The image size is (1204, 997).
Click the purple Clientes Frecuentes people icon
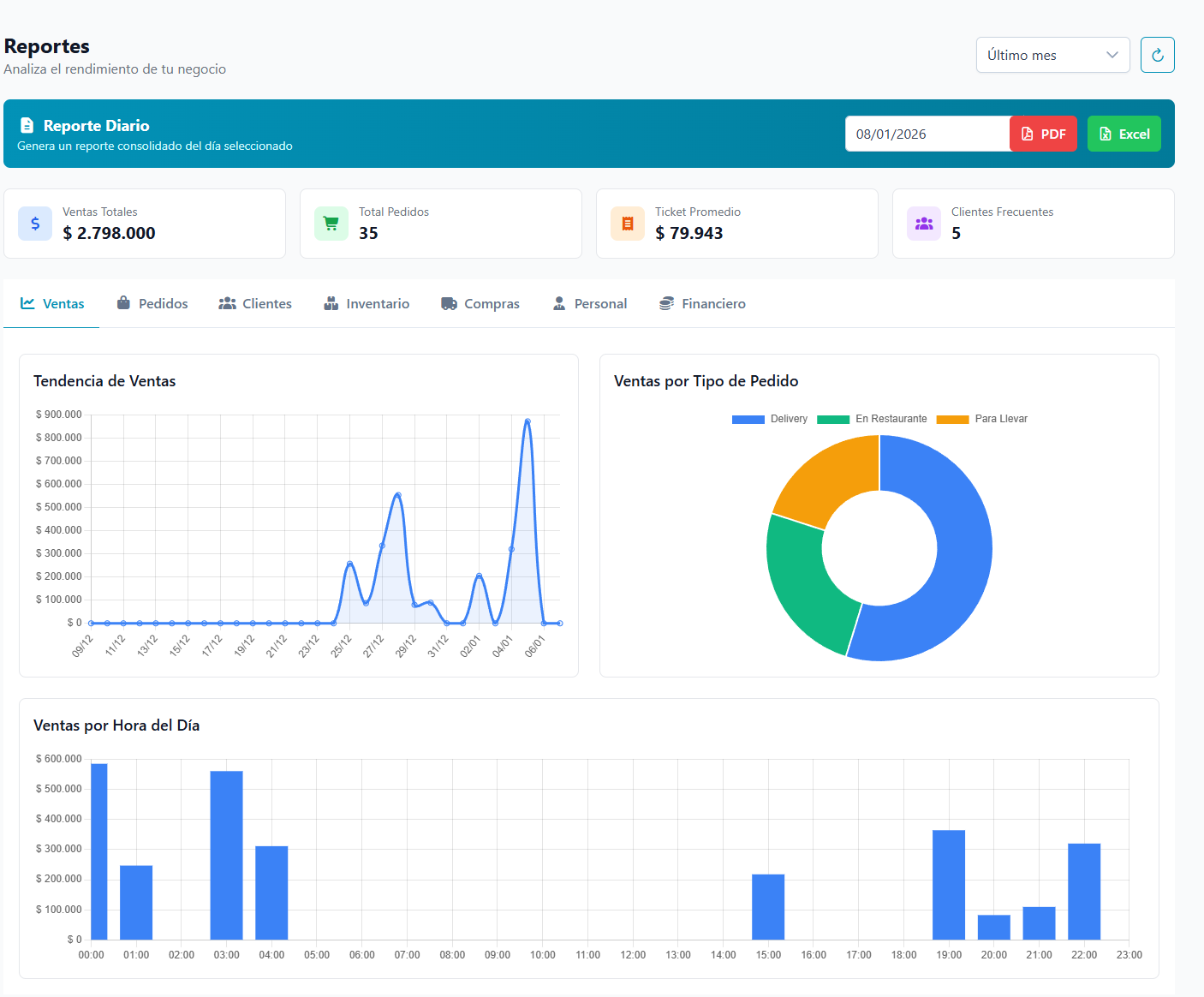(924, 224)
